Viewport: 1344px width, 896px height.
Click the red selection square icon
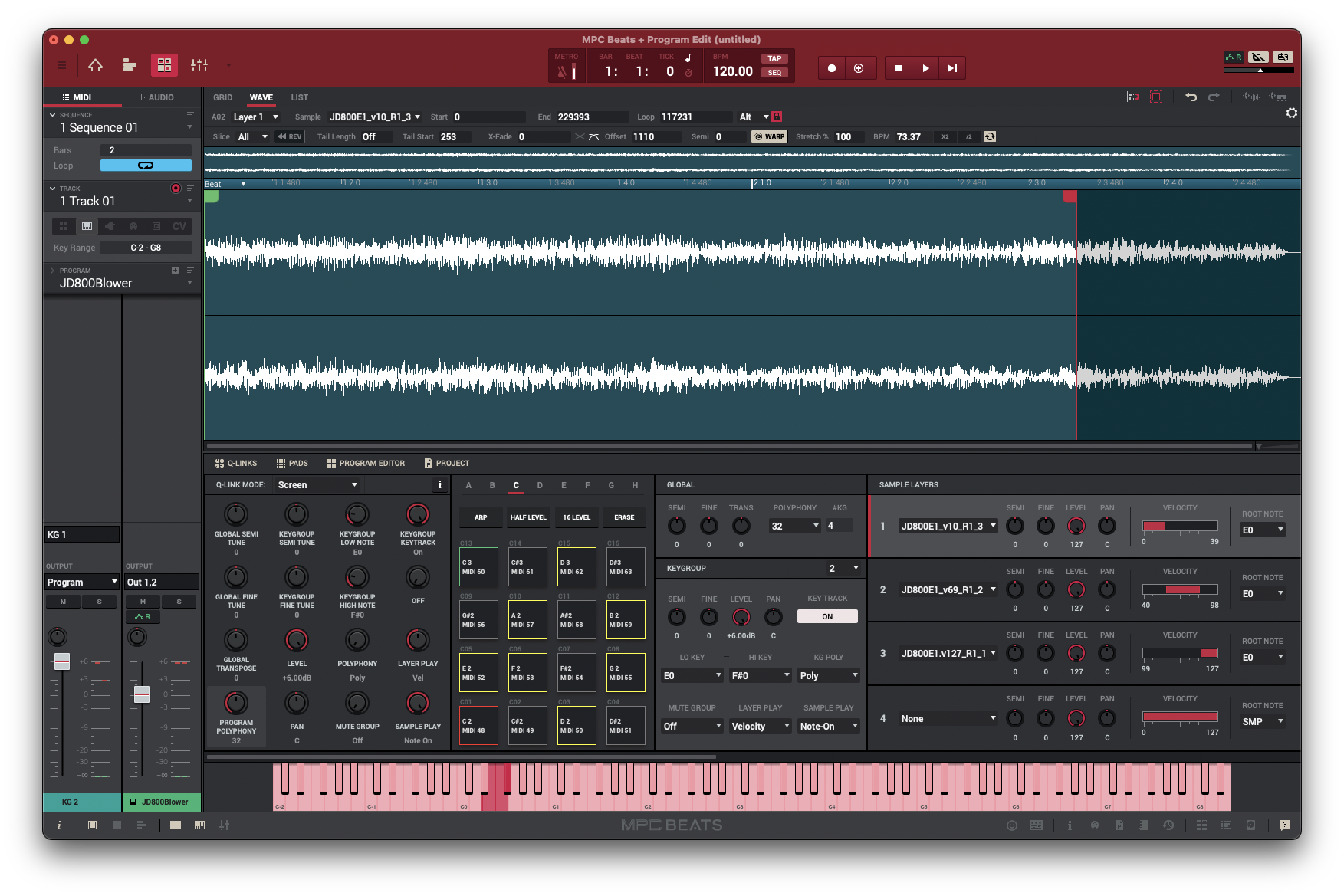click(1156, 97)
